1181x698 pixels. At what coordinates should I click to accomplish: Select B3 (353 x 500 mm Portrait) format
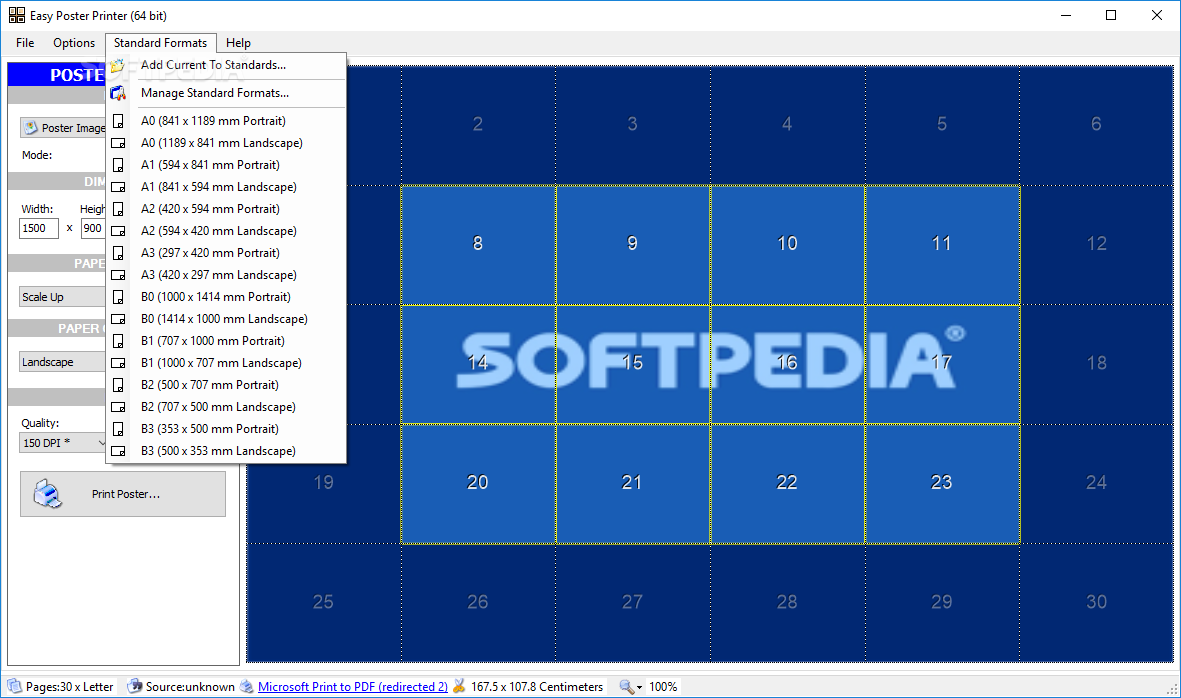(226, 429)
